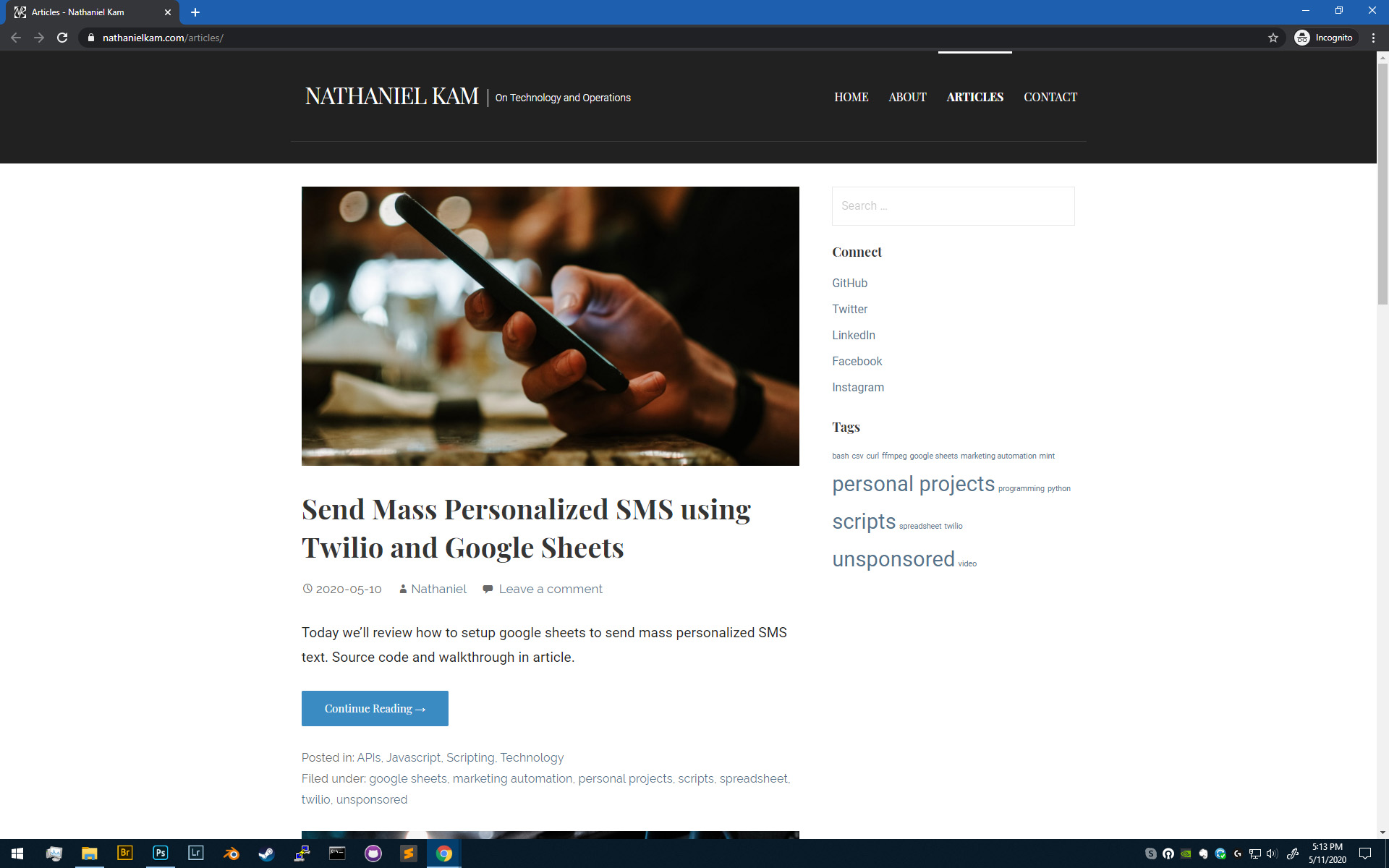The image size is (1389, 868).
Task: Open Steam from the taskbar
Action: 266,854
